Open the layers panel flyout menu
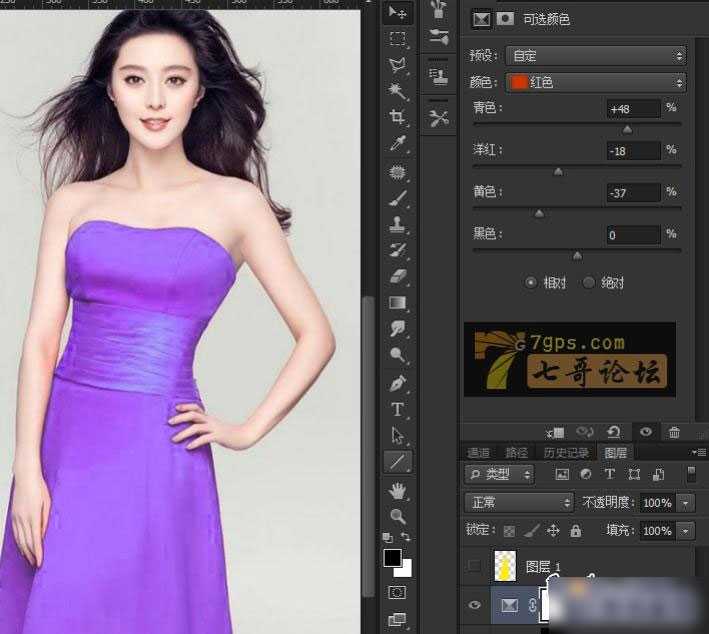Viewport: 709px width, 634px height. [699, 452]
